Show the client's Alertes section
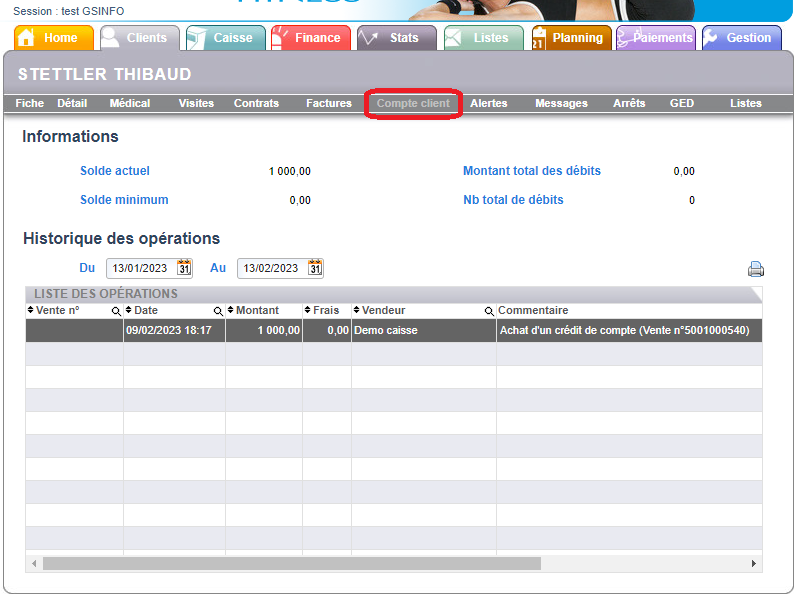The image size is (794, 594). (488, 103)
